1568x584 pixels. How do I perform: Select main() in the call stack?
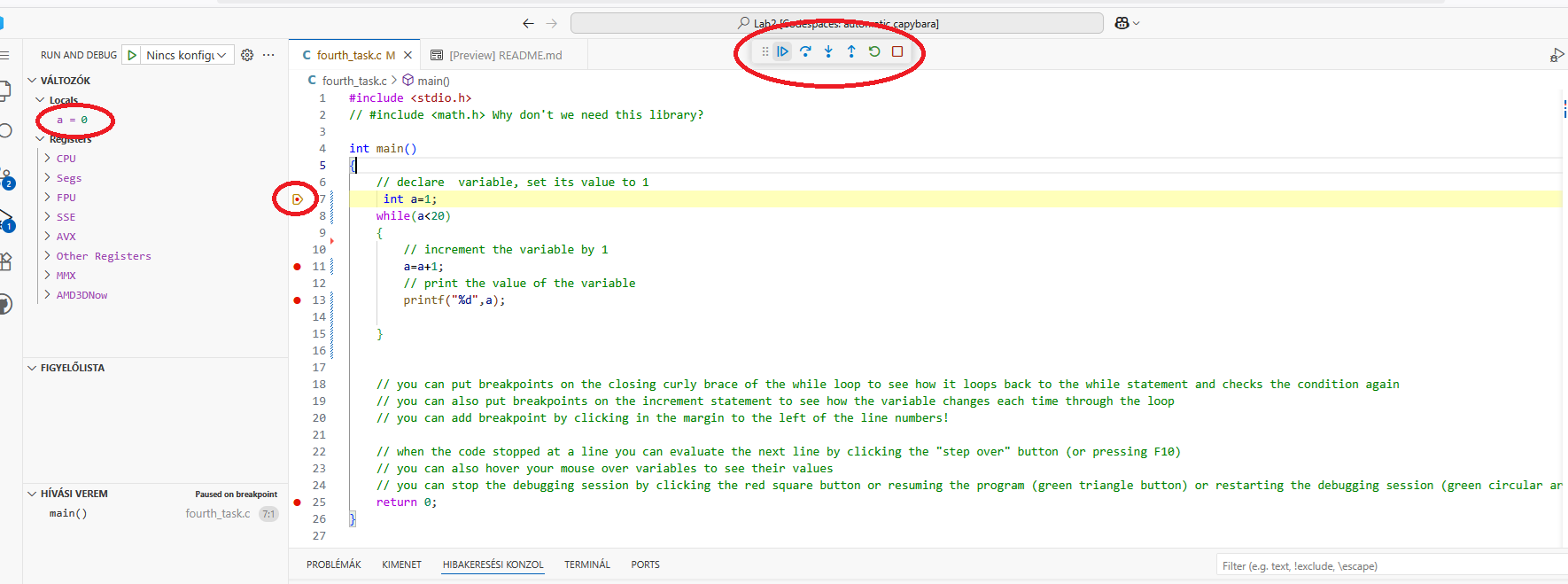(x=68, y=513)
